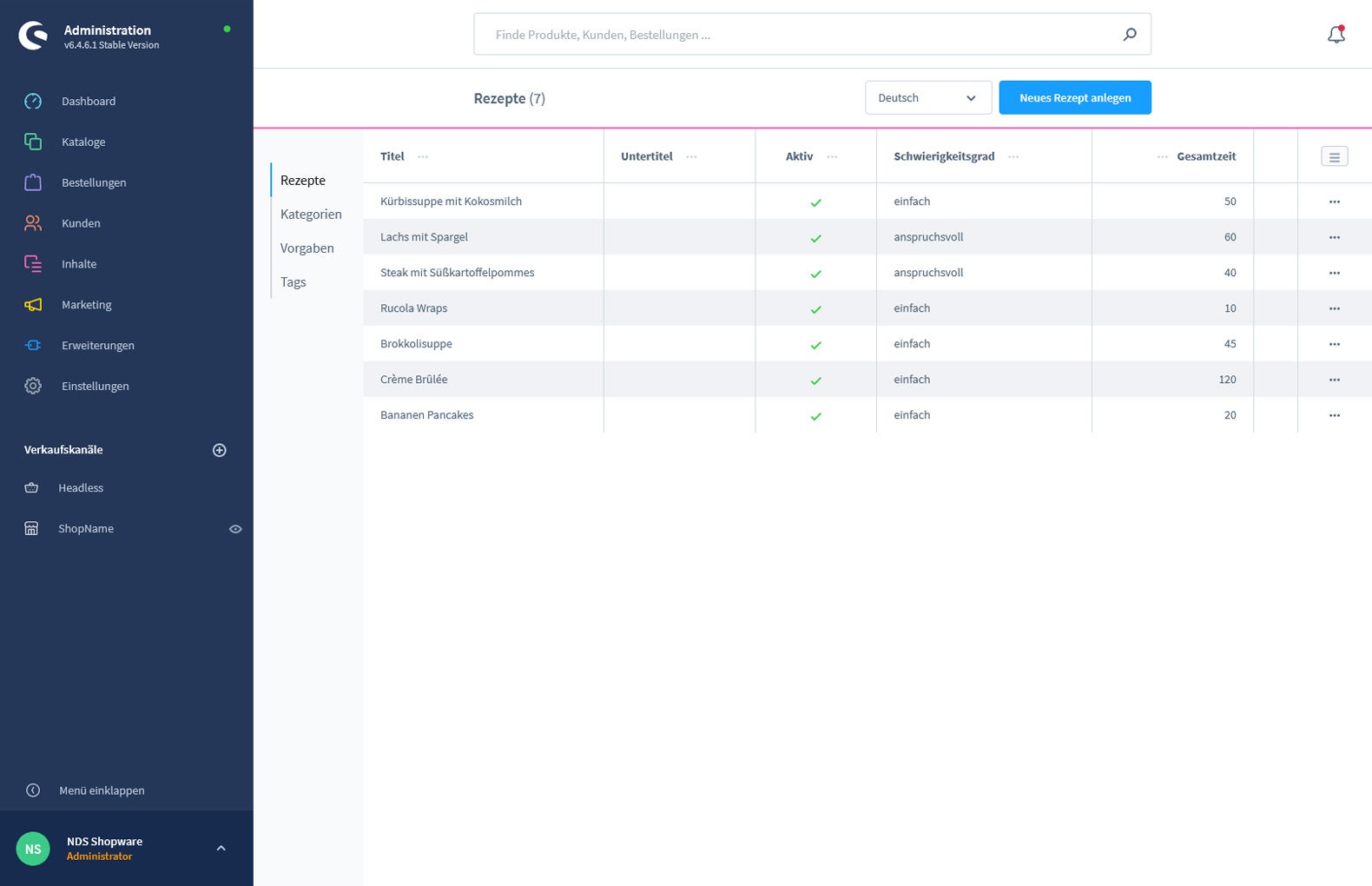Open the Brokkolisuppe recipe
Image resolution: width=1372 pixels, height=886 pixels.
(x=416, y=343)
